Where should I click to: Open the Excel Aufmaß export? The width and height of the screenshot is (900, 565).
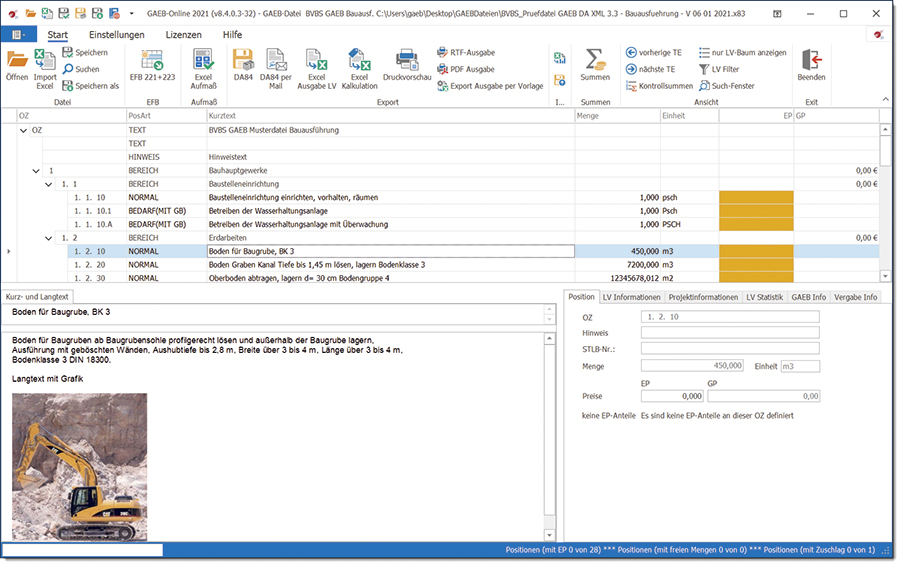coord(203,60)
